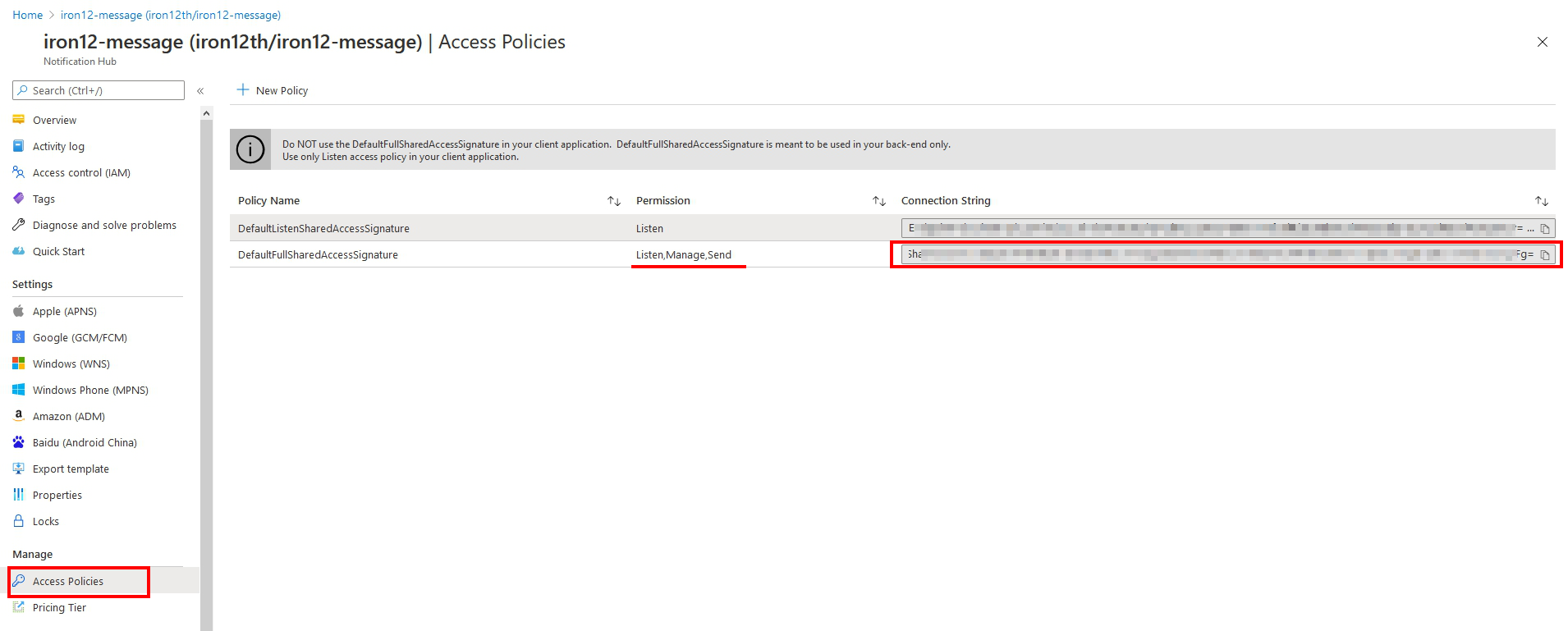The width and height of the screenshot is (1568, 631).
Task: Open Activity log menu item
Action: 58,146
